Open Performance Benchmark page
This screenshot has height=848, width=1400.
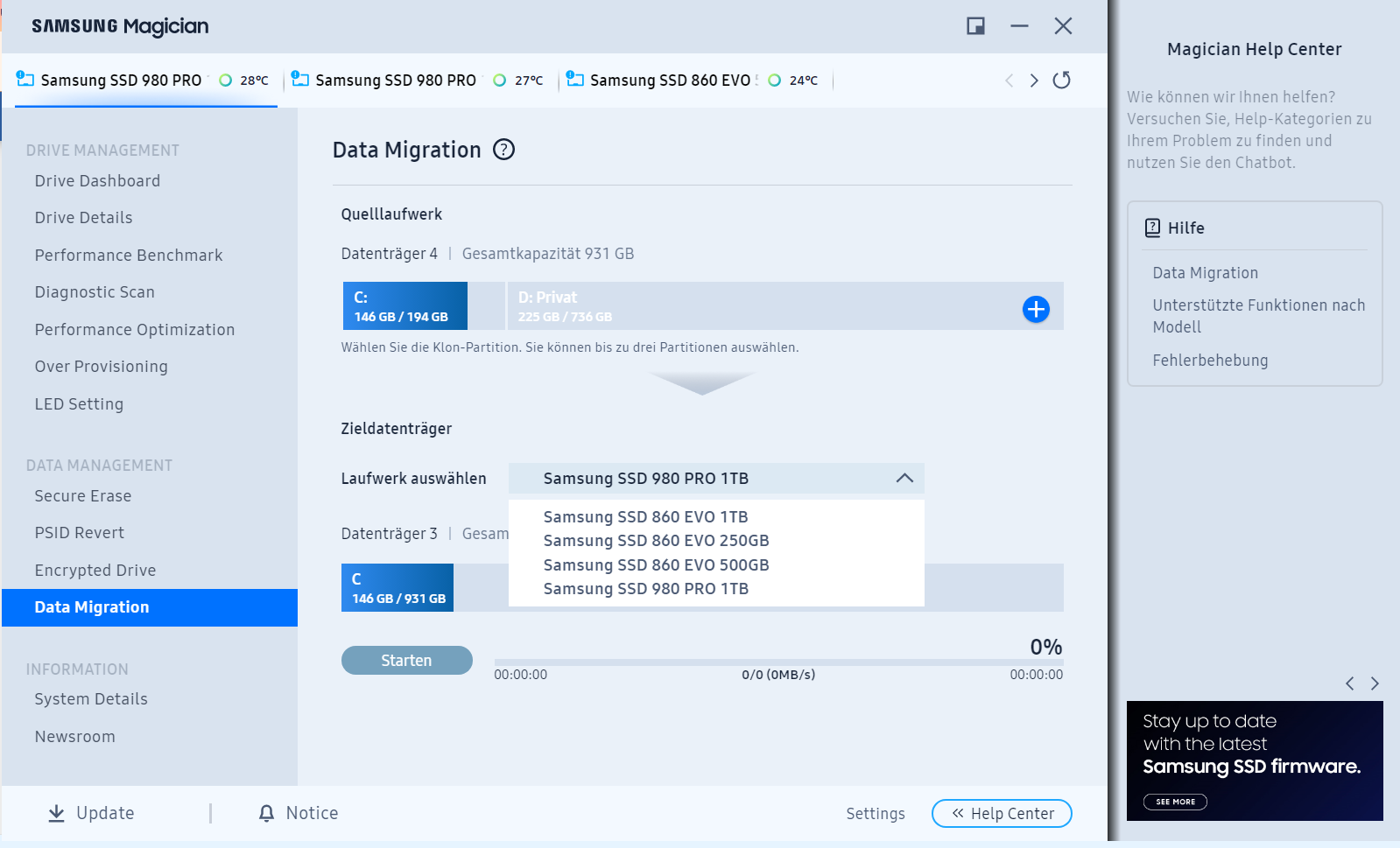pos(129,256)
